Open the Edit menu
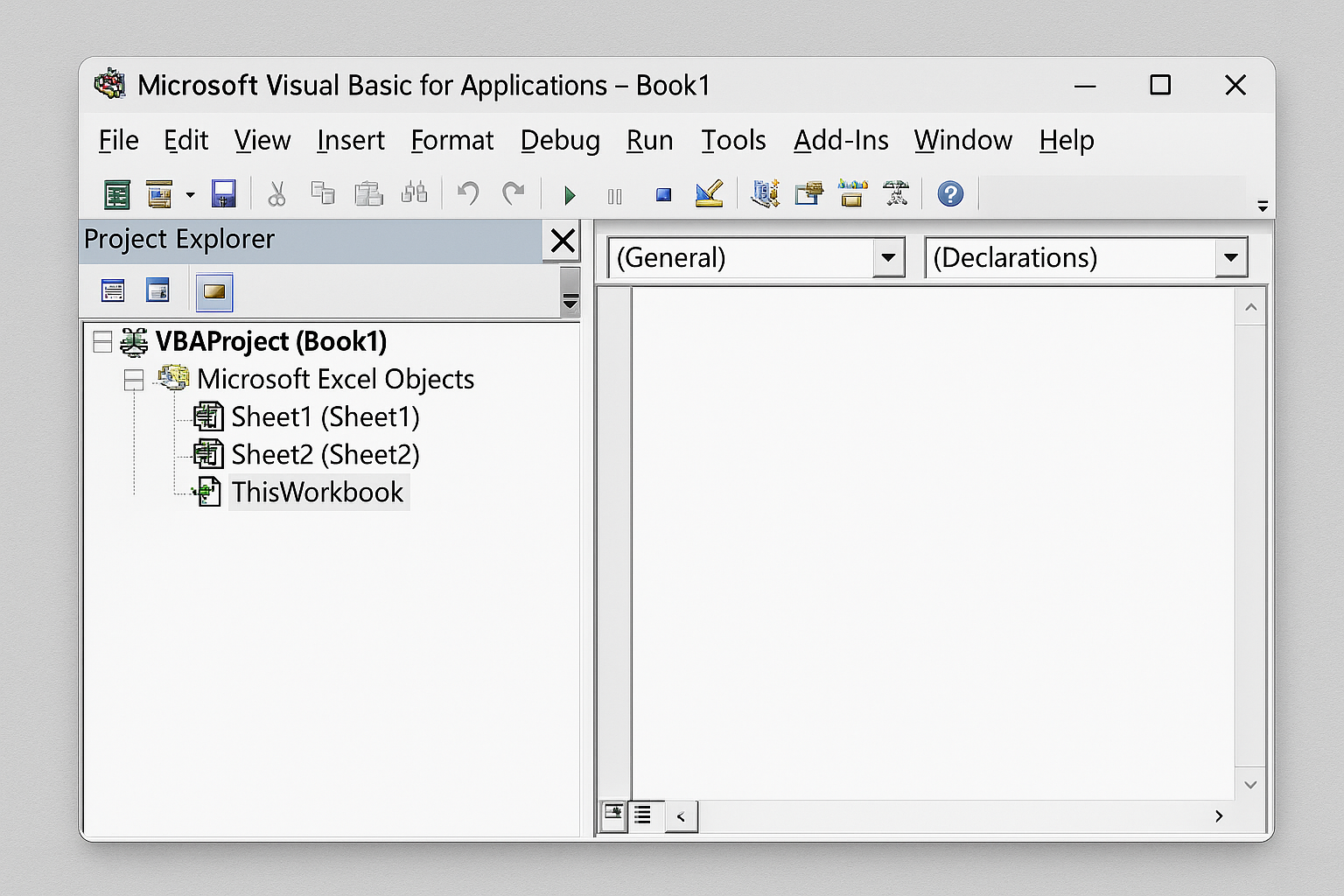The image size is (1344, 896). coord(185,140)
